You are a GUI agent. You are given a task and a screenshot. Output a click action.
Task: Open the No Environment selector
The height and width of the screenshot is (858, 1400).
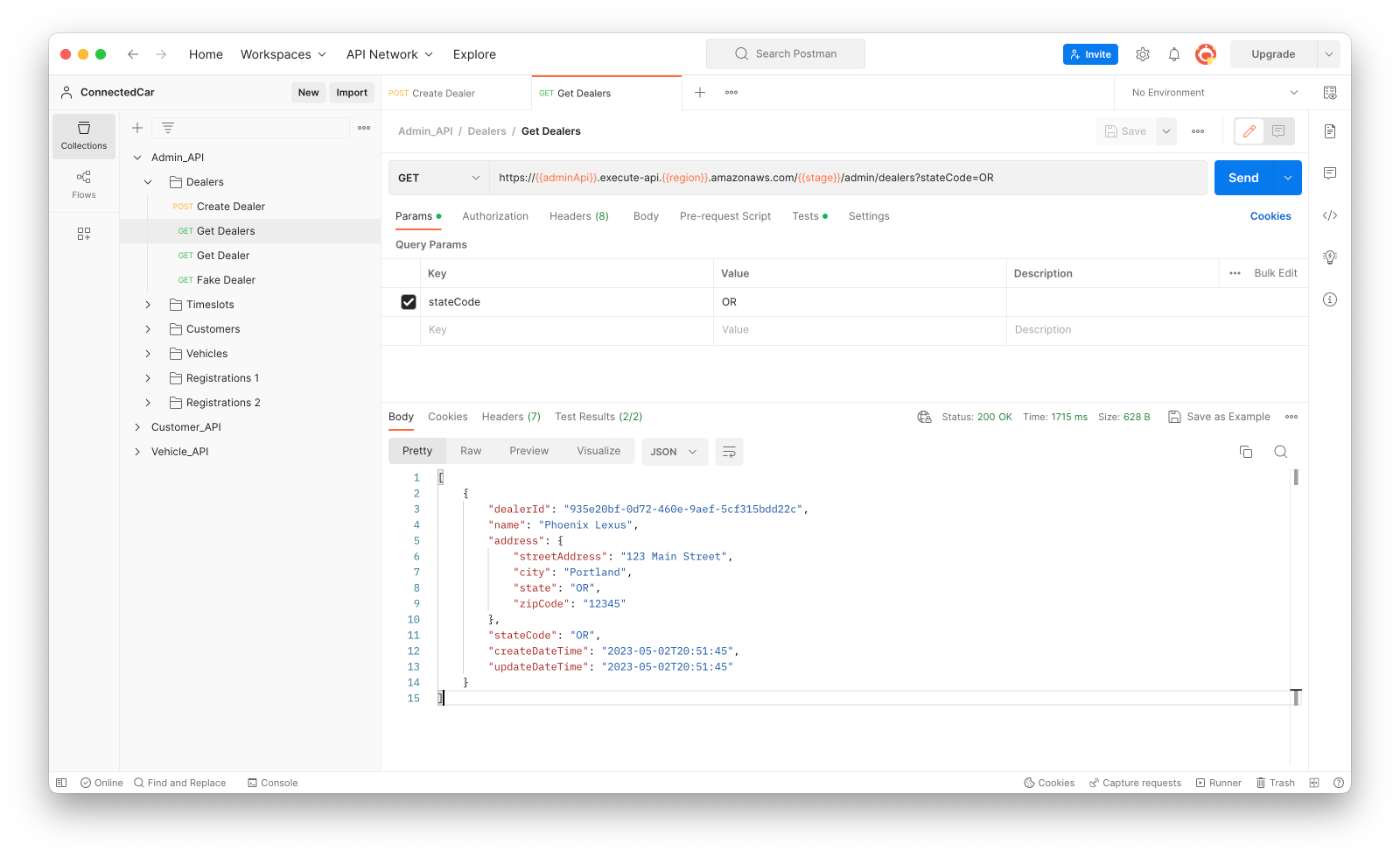[x=1214, y=93]
